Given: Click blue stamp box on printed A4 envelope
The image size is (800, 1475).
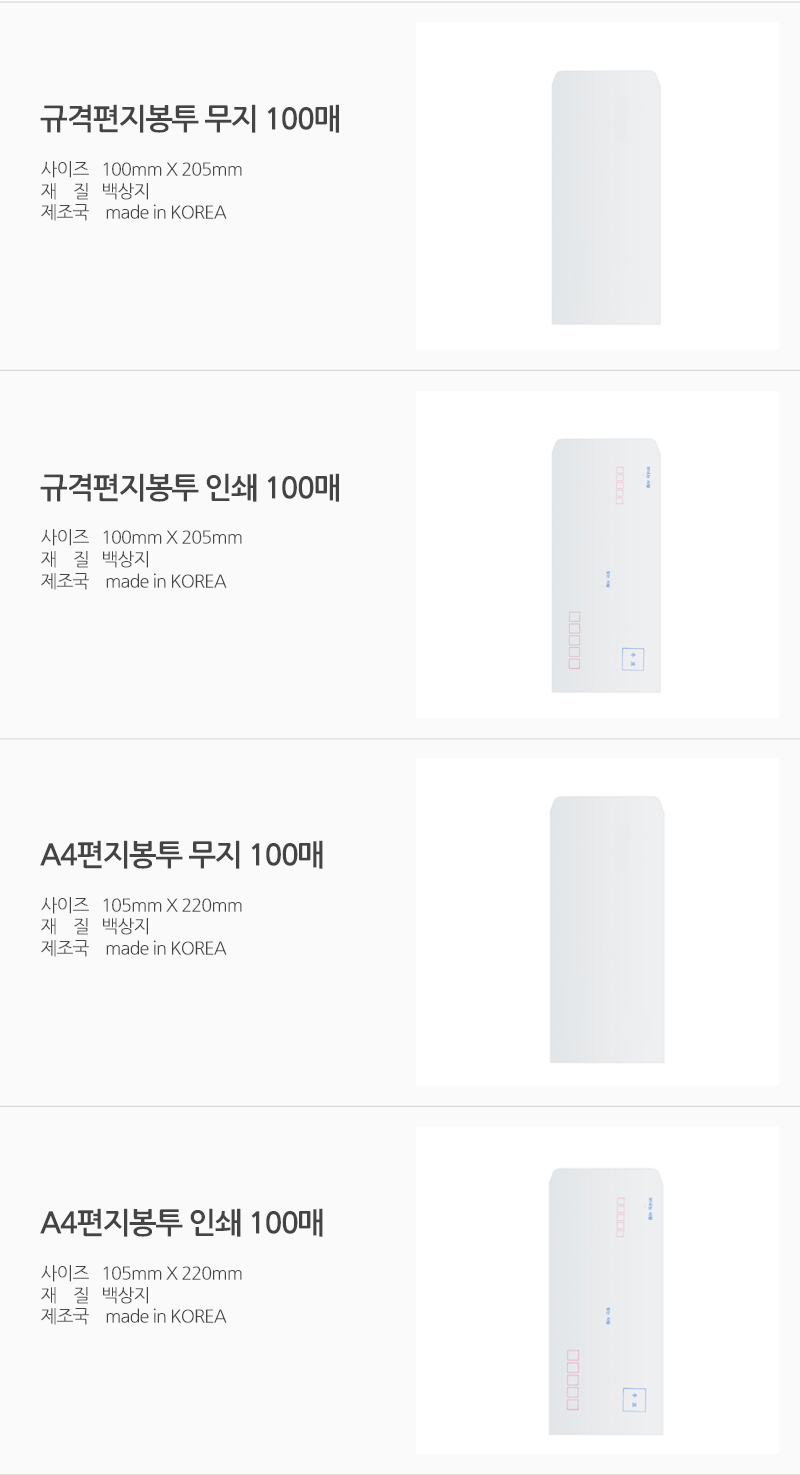Looking at the screenshot, I should (633, 1399).
